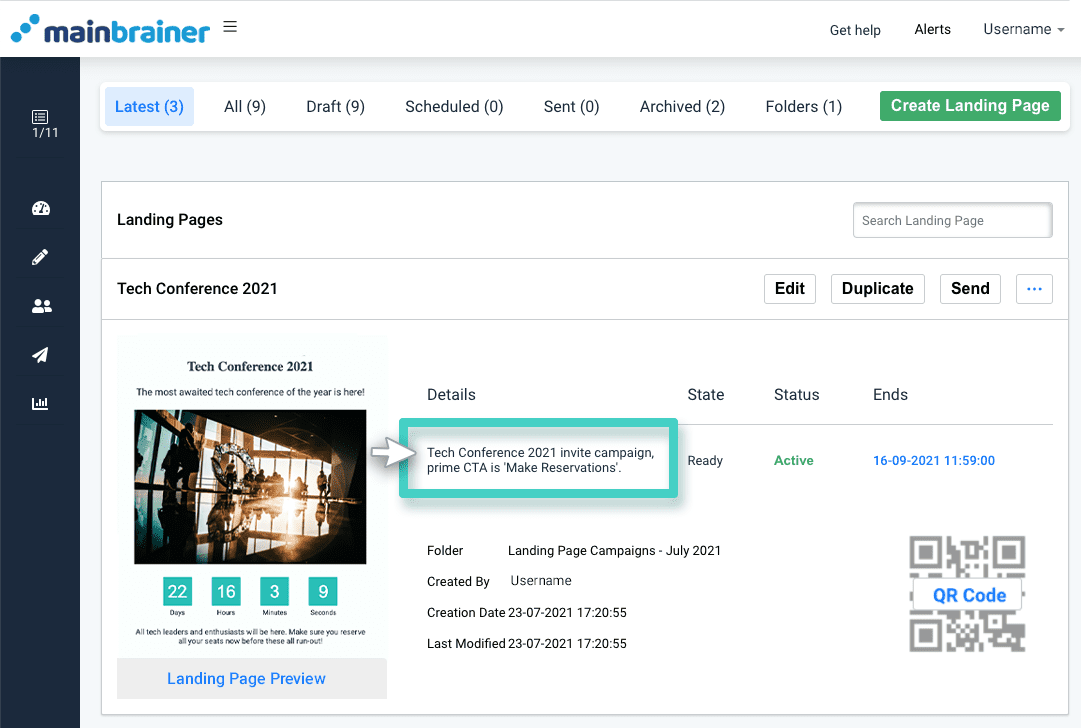Switch to the All (9) tab
The height and width of the screenshot is (728, 1081).
pyautogui.click(x=244, y=106)
